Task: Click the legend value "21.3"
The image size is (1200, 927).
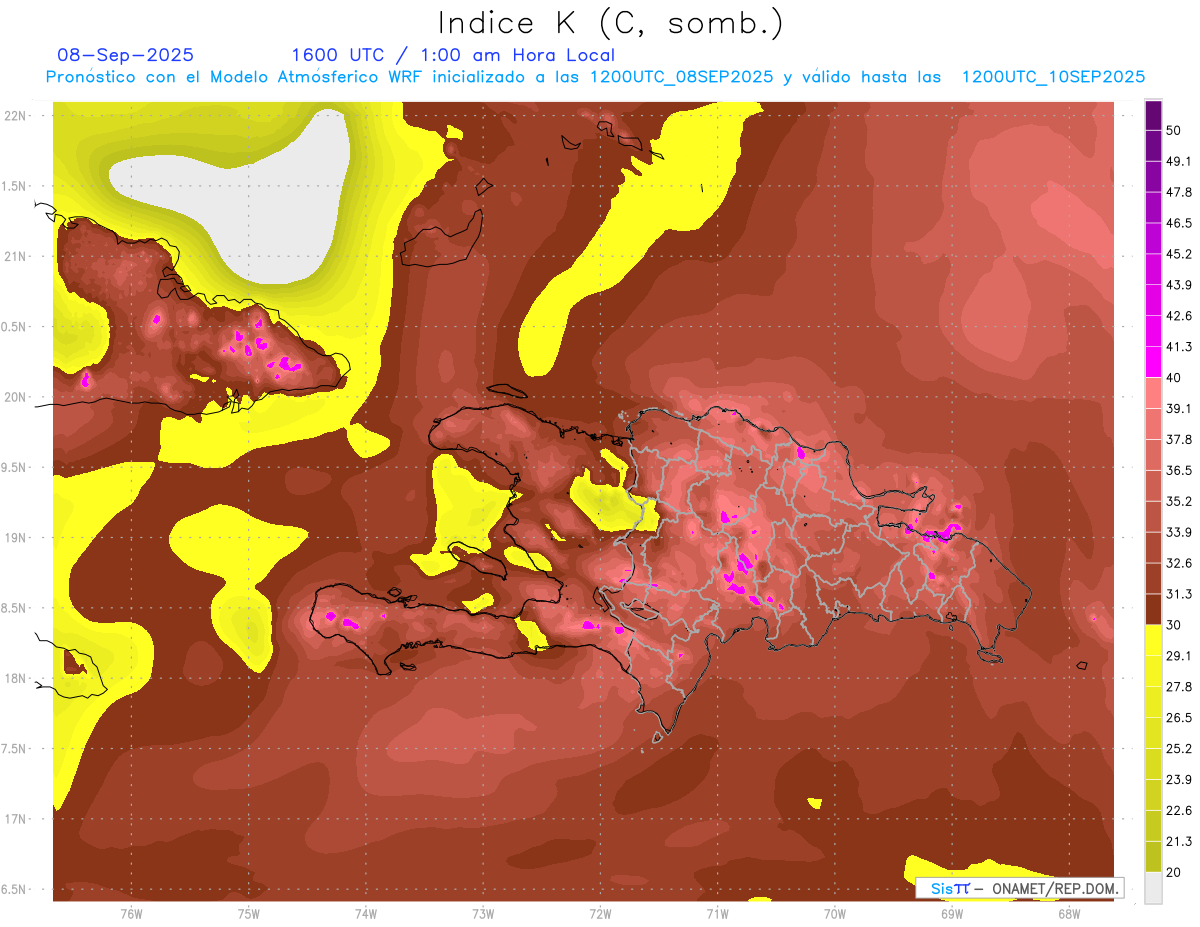Action: click(1178, 840)
